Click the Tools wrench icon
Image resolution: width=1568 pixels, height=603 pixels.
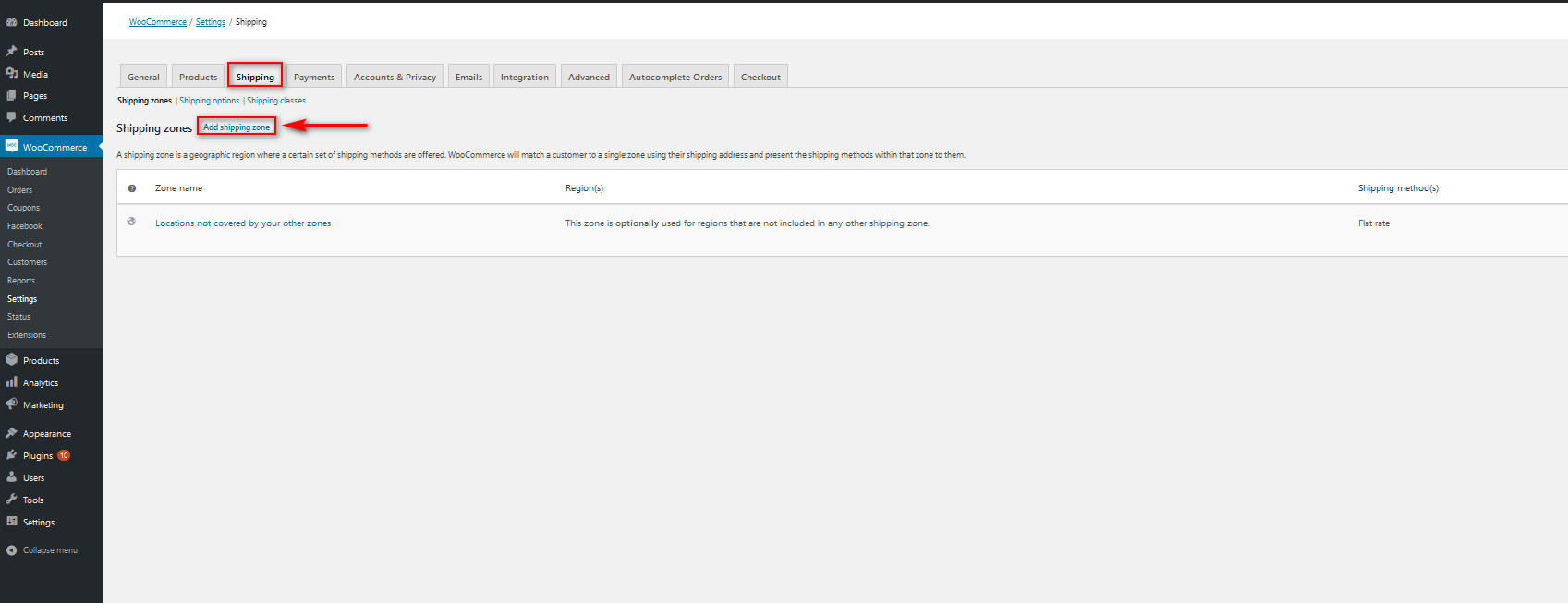12,500
